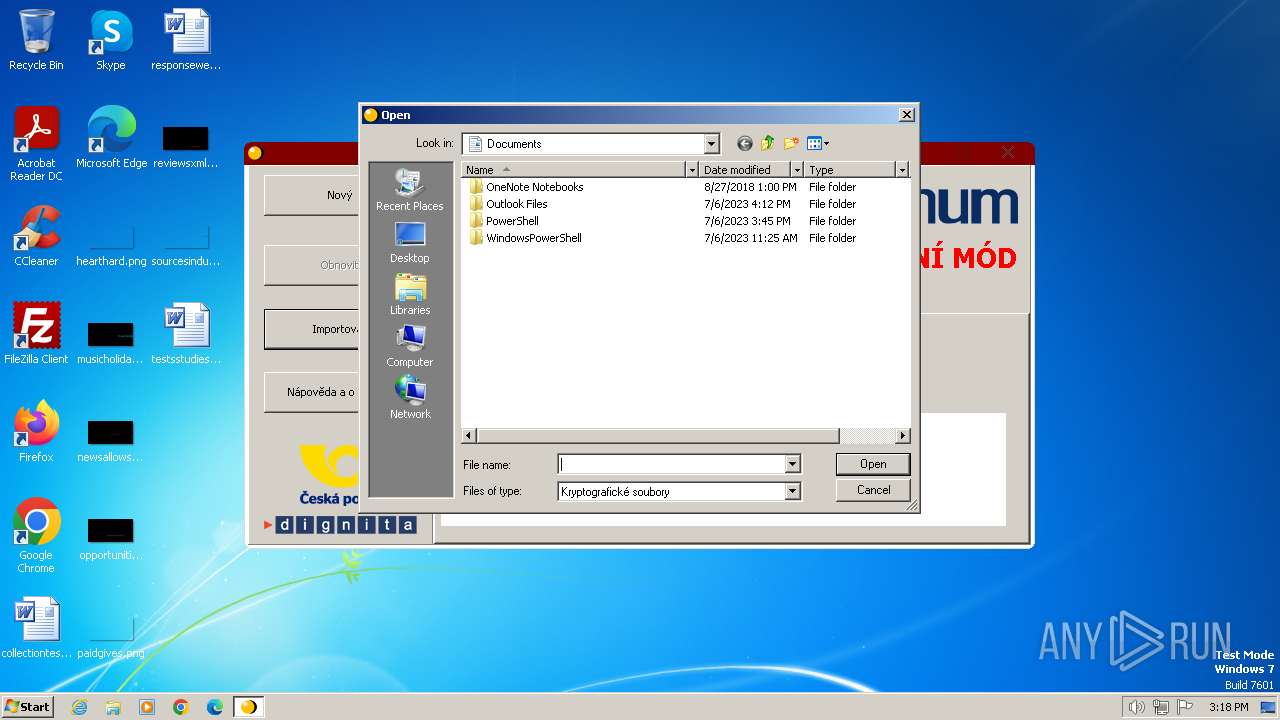Sort file list by Date modified column
This screenshot has width=1280, height=720.
pos(744,170)
